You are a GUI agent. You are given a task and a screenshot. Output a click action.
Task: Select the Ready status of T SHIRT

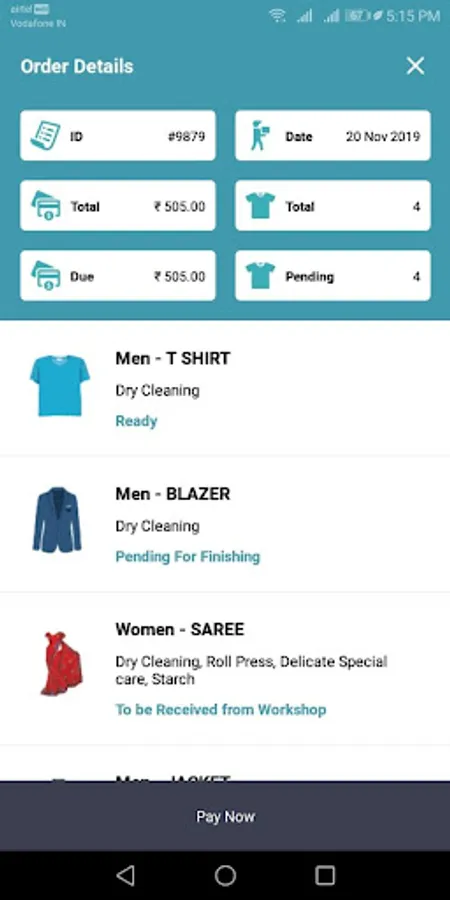click(x=136, y=421)
